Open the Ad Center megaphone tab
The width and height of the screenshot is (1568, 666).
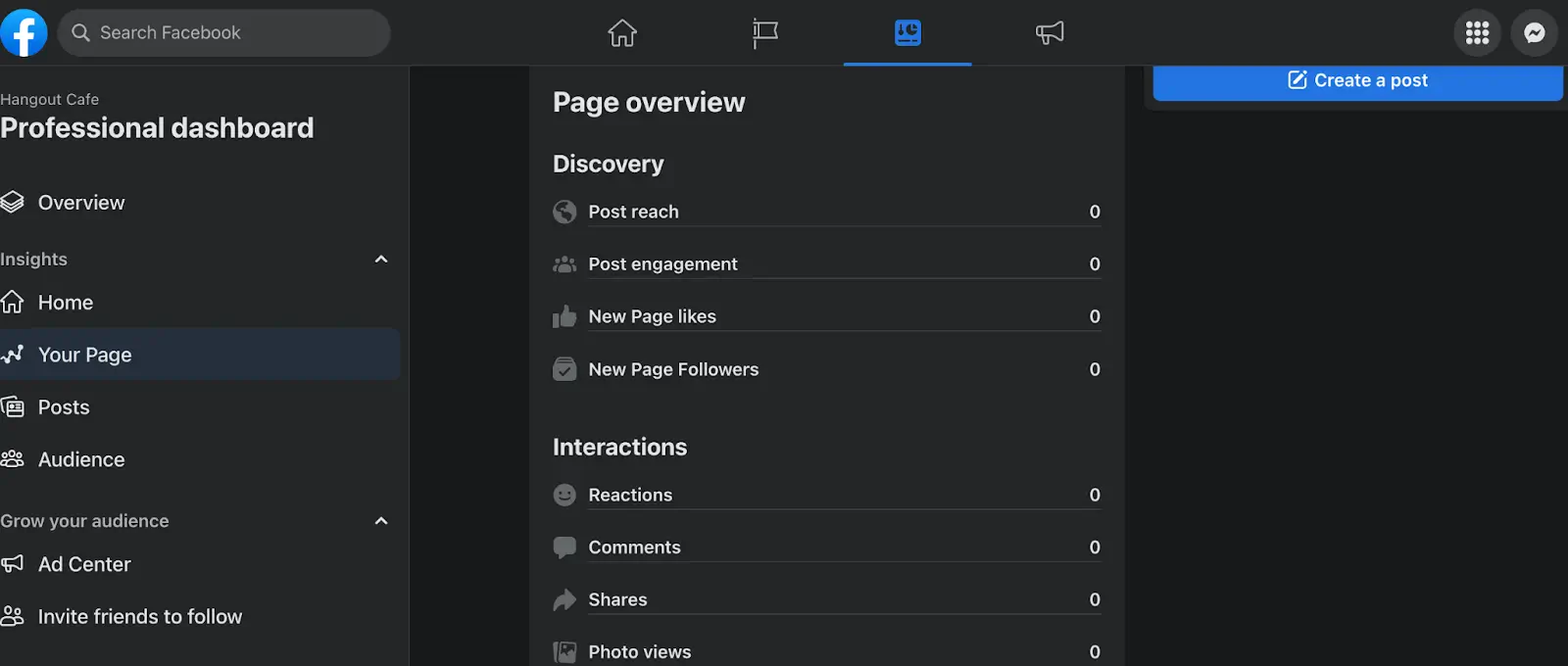[1050, 32]
